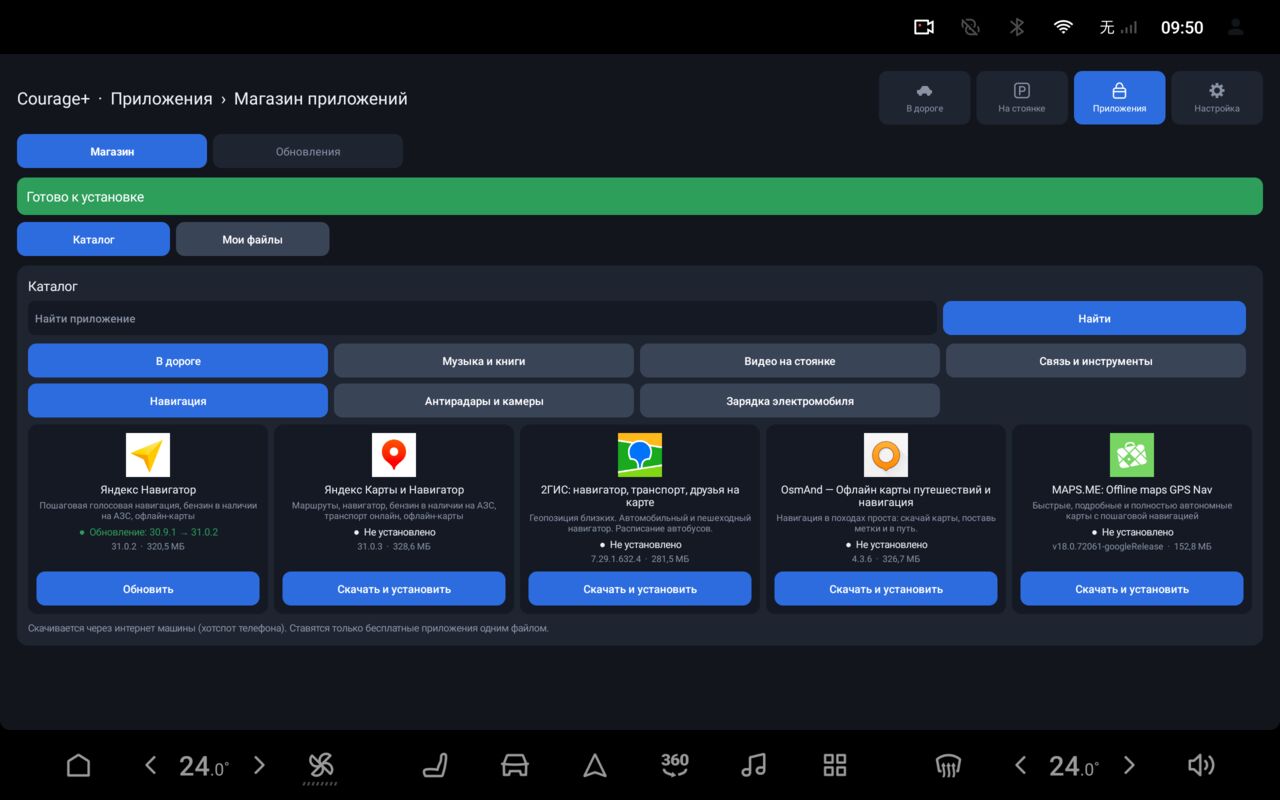Open the music note icon
The height and width of the screenshot is (800, 1280).
(754, 766)
